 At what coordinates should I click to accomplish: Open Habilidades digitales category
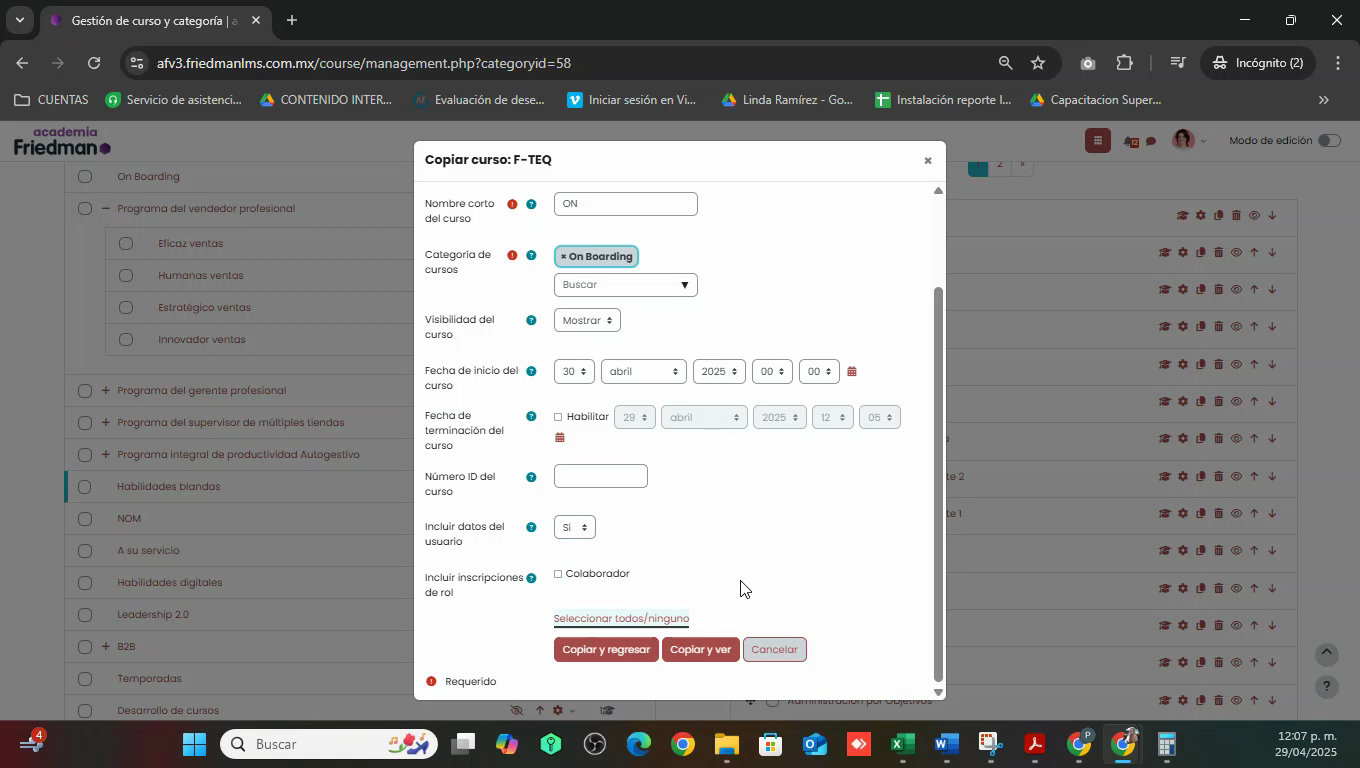point(169,583)
